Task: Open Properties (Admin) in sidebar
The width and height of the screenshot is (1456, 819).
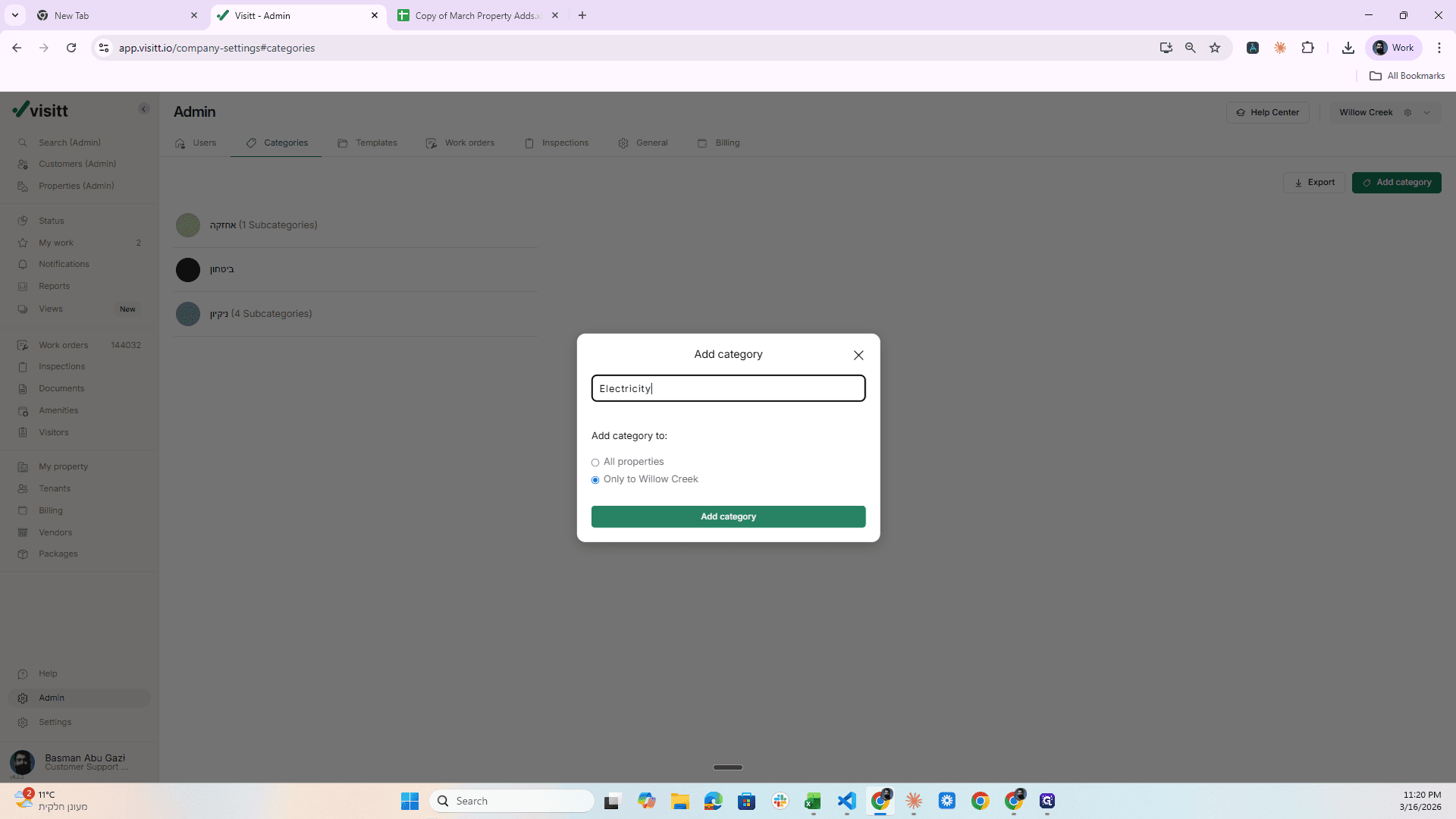Action: click(76, 186)
